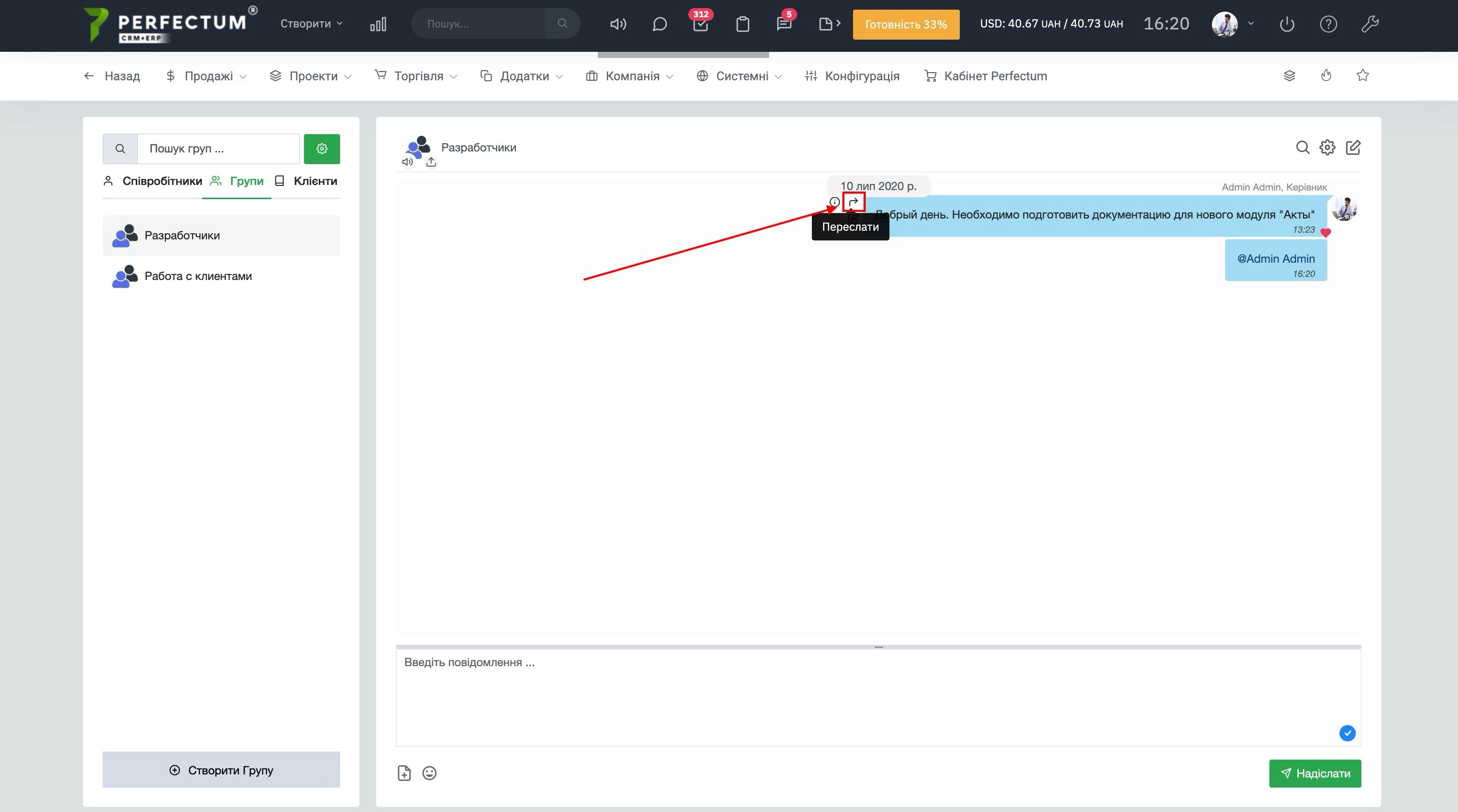Open chat settings gear icon

click(x=1327, y=148)
